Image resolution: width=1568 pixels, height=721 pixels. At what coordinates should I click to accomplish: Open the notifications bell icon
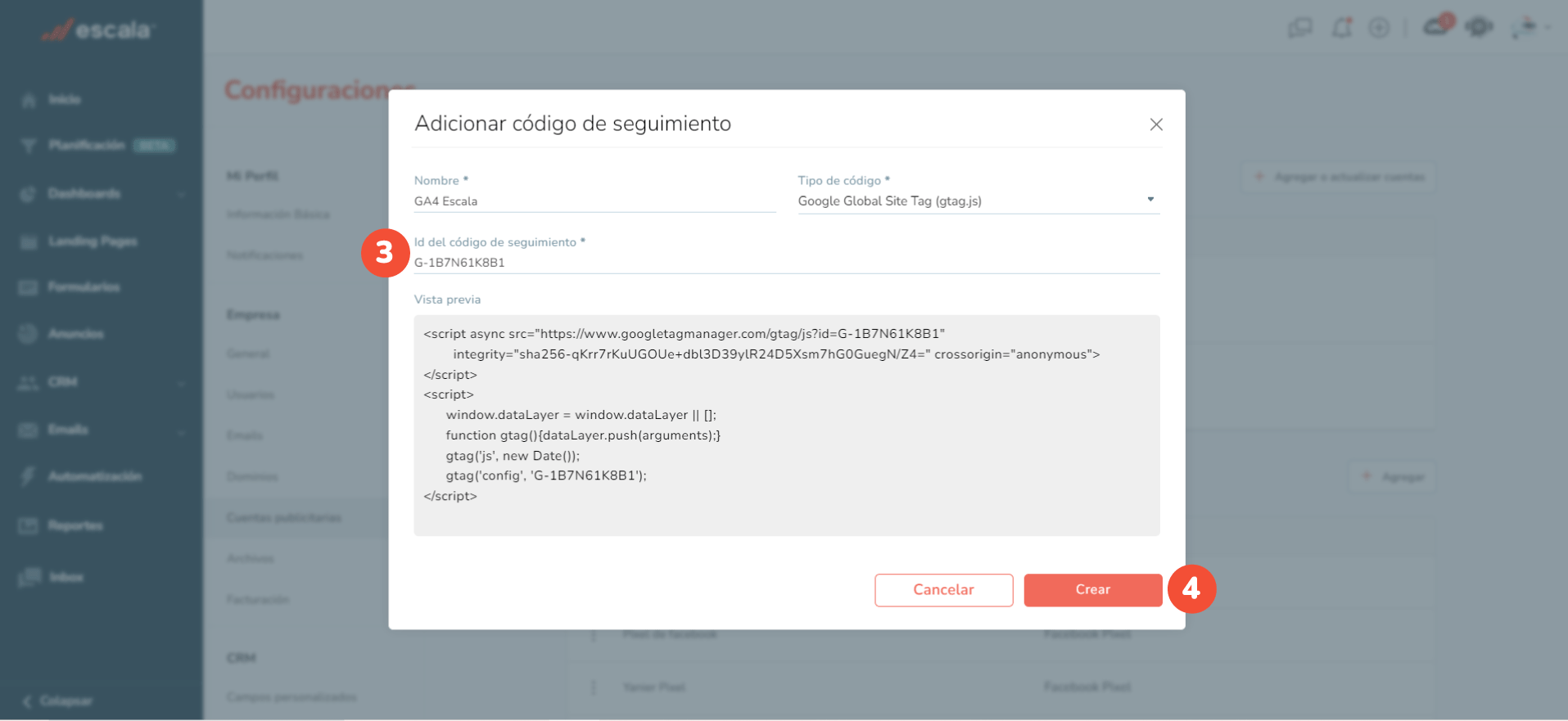[1341, 28]
